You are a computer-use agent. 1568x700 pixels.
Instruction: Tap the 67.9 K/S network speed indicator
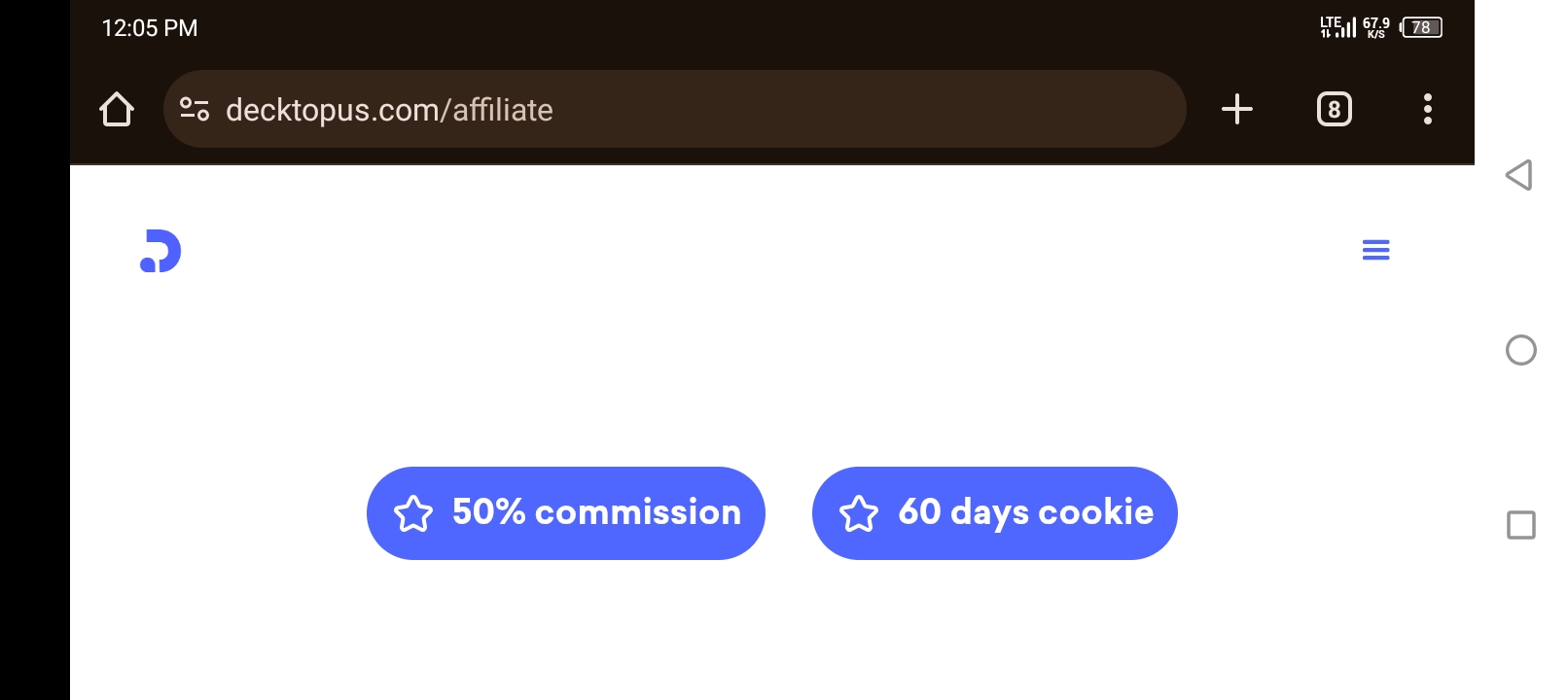(1375, 27)
